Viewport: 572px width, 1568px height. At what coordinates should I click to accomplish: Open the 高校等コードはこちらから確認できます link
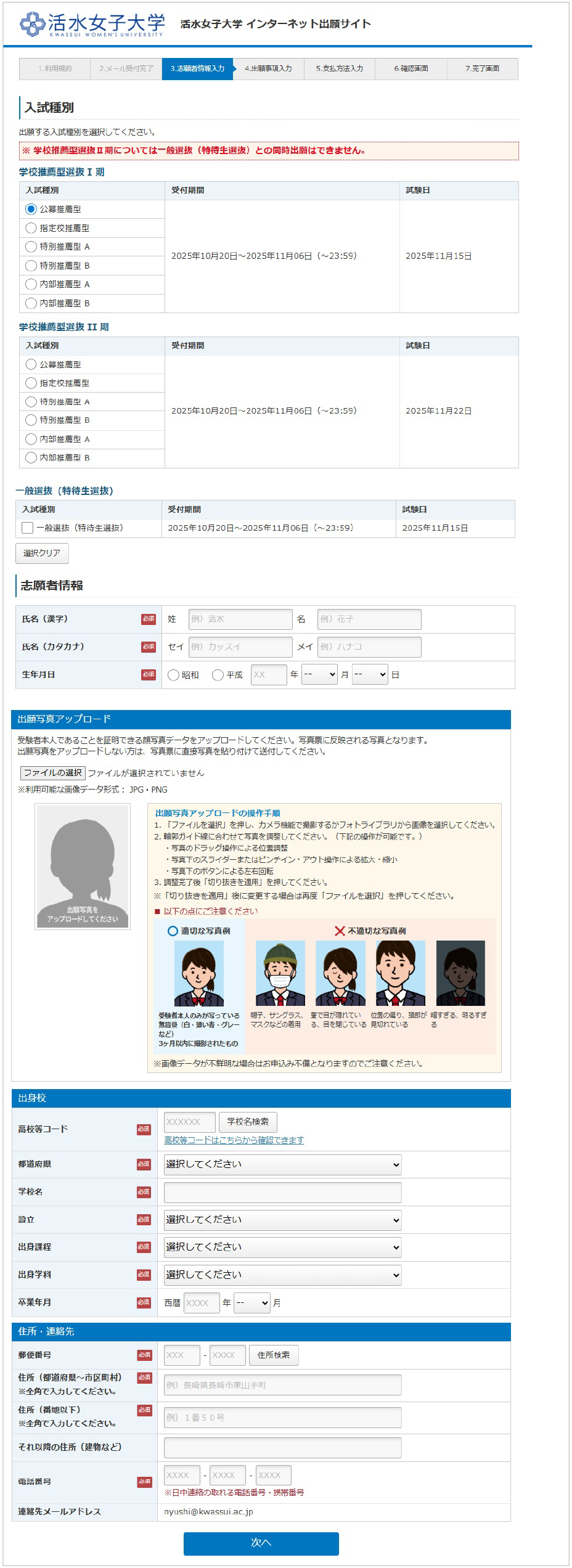[x=234, y=1140]
